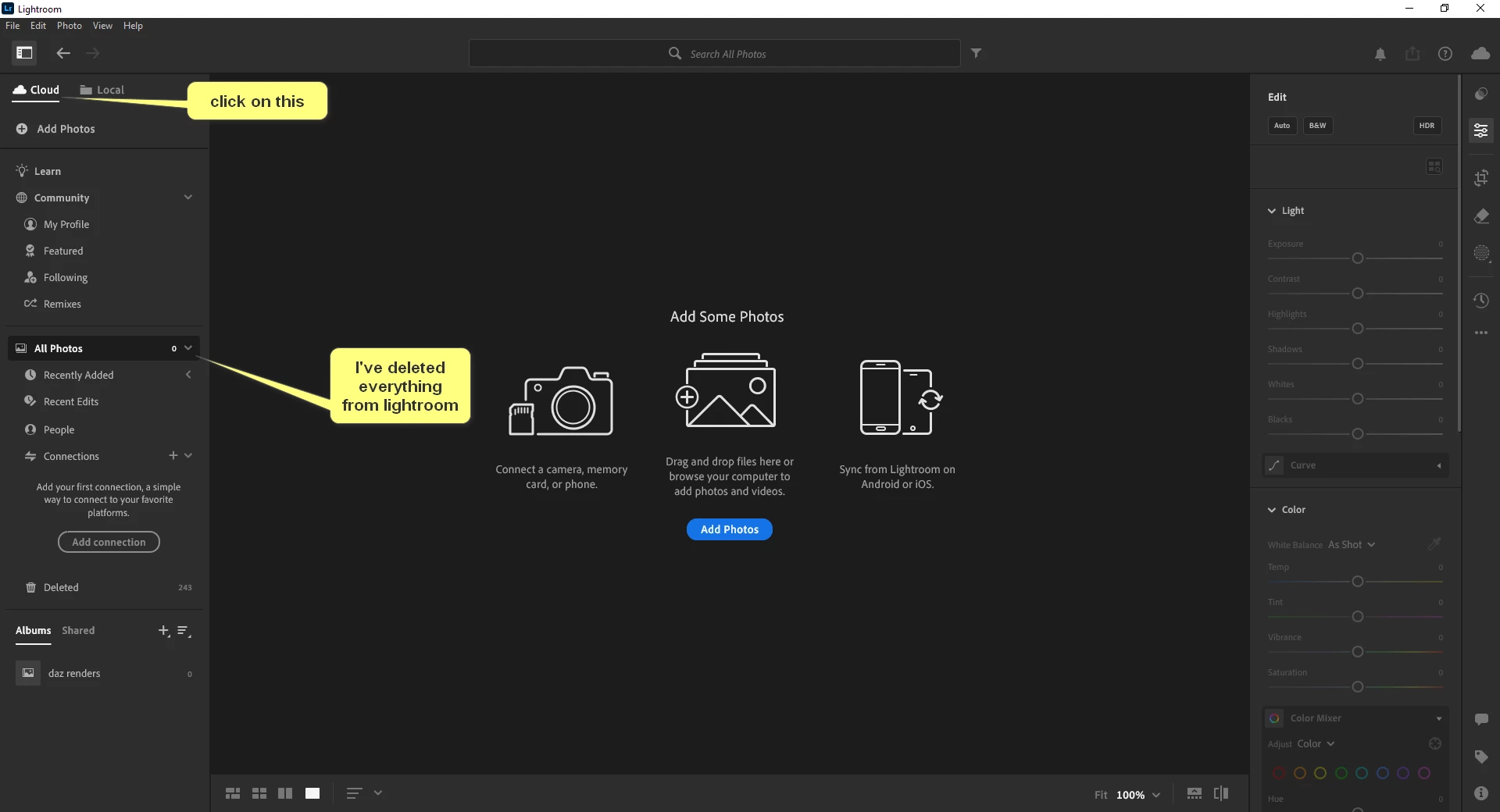The image size is (1500, 812).
Task: Open album sort options icon
Action: pos(184,631)
